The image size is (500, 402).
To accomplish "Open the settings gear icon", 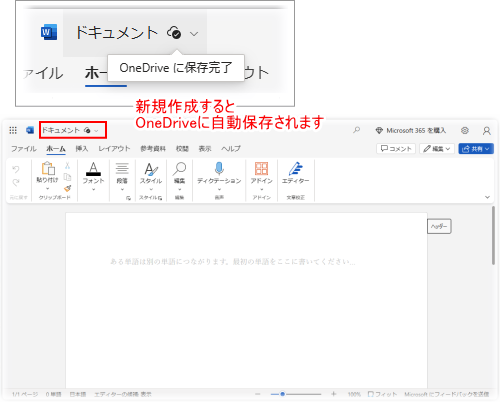I will tap(465, 130).
